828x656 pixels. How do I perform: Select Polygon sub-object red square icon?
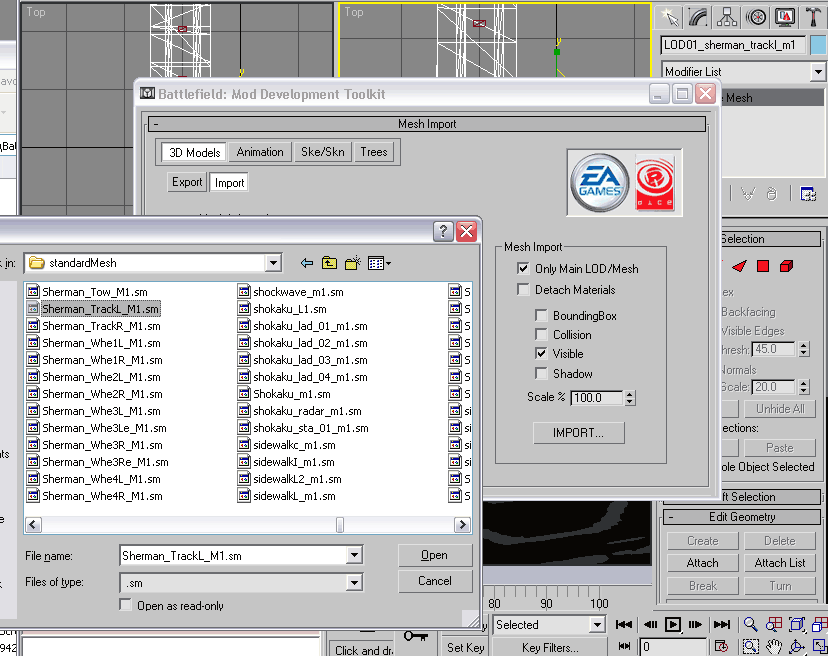click(x=763, y=266)
